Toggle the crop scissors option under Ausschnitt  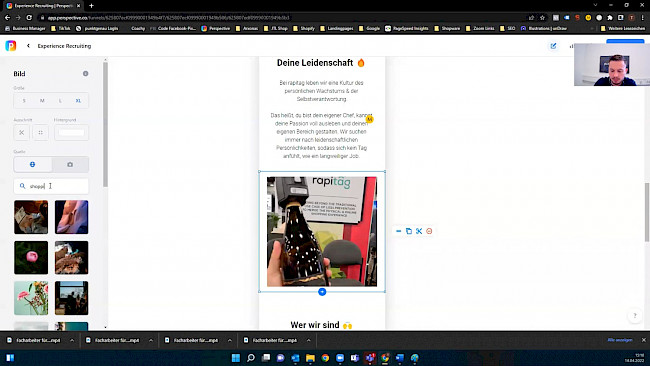[x=22, y=133]
